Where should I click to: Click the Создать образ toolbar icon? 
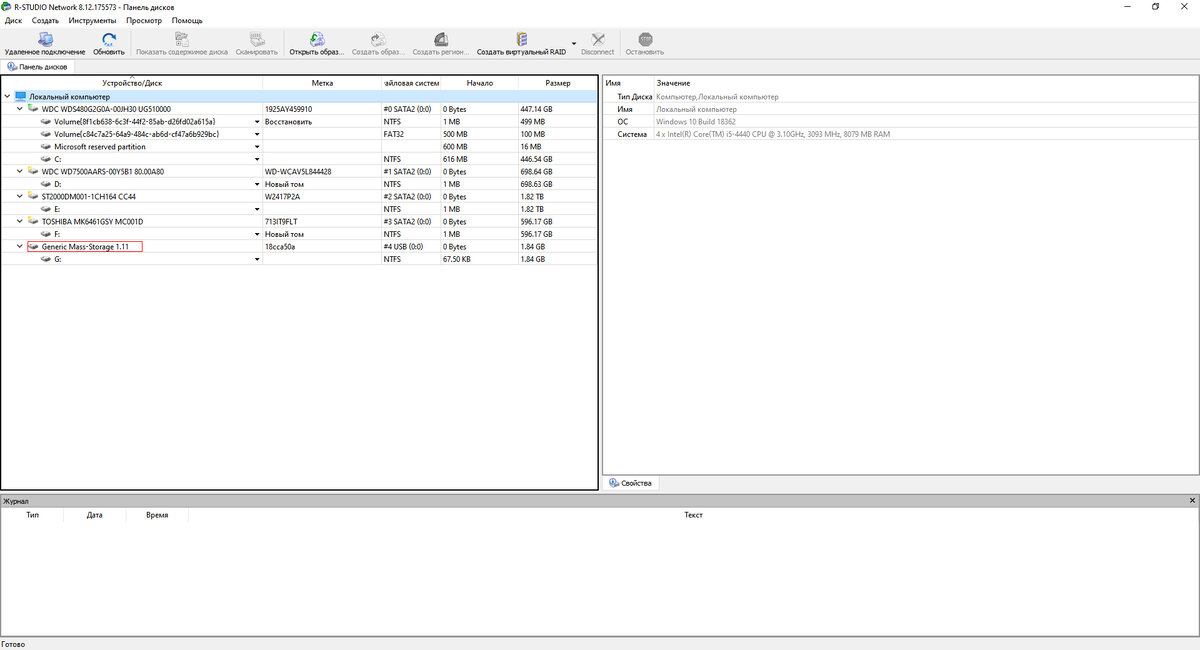click(x=377, y=39)
